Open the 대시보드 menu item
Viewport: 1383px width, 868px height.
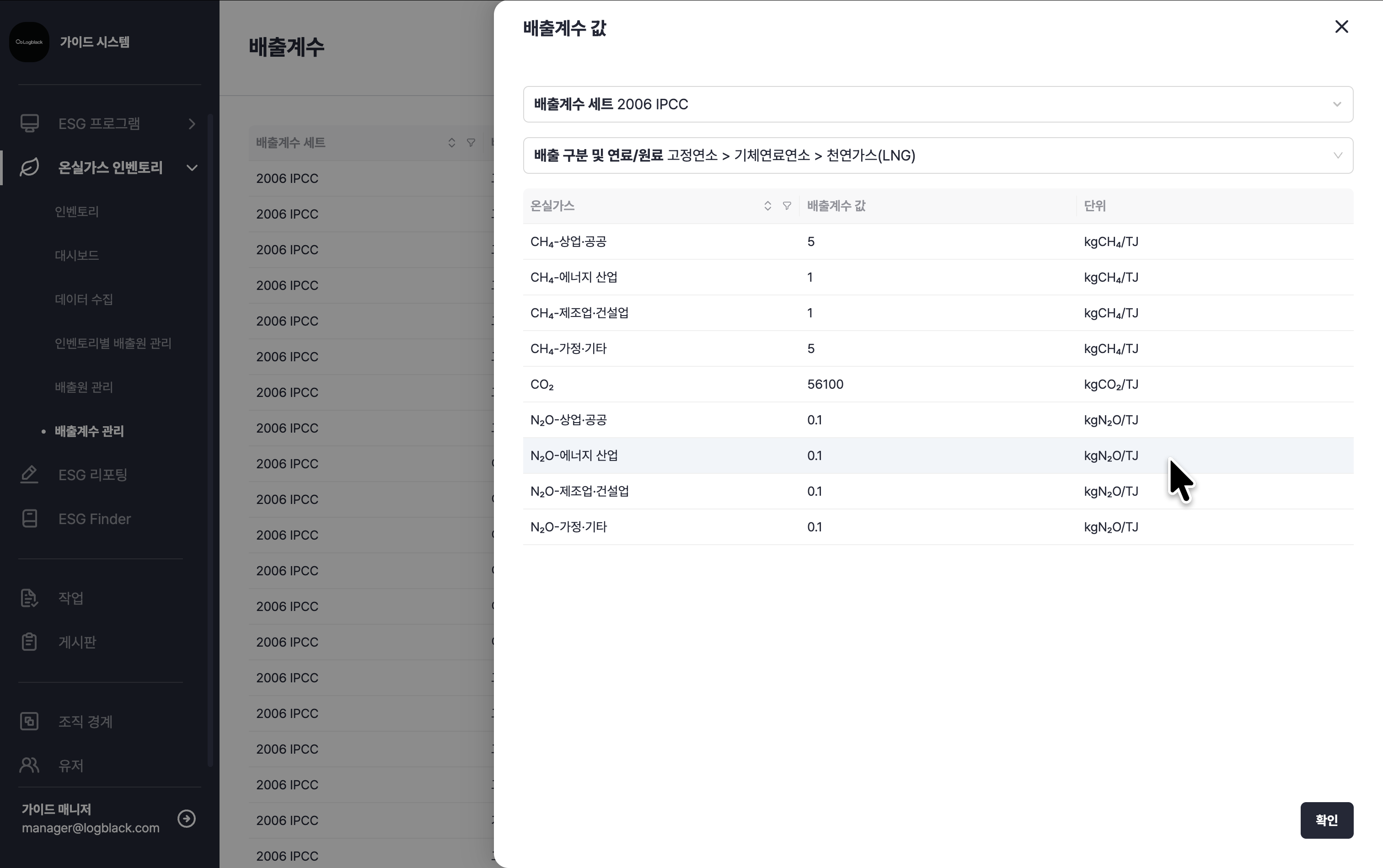77,256
